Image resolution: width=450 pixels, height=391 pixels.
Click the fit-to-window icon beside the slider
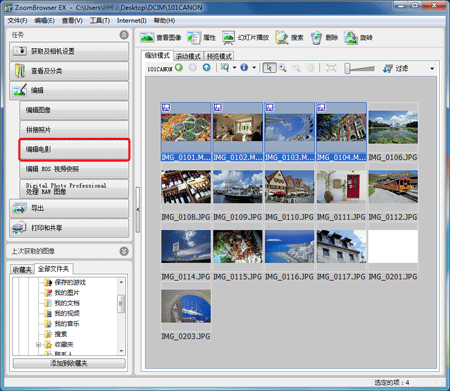coord(331,68)
